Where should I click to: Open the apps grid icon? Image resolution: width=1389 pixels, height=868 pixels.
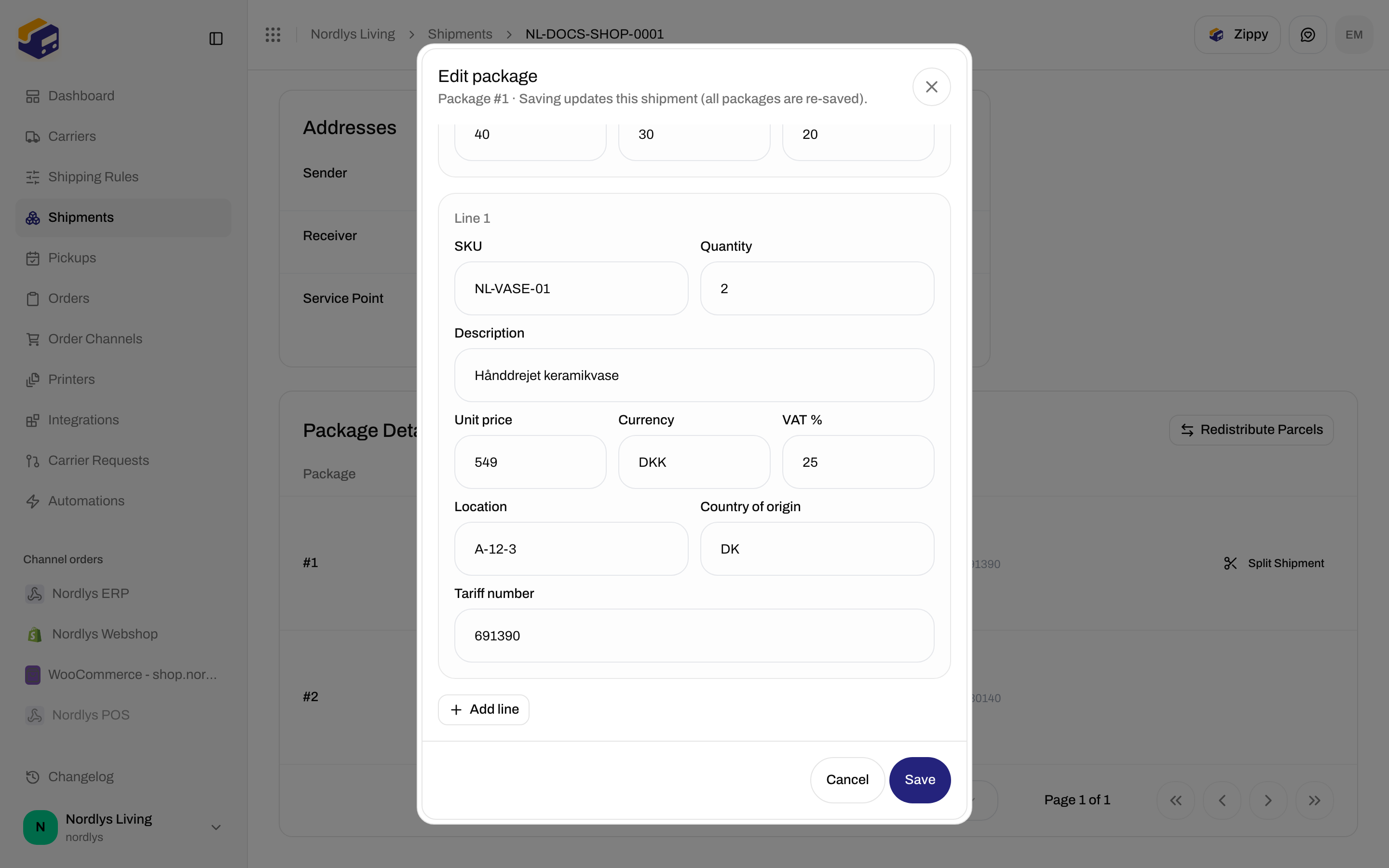[x=272, y=34]
